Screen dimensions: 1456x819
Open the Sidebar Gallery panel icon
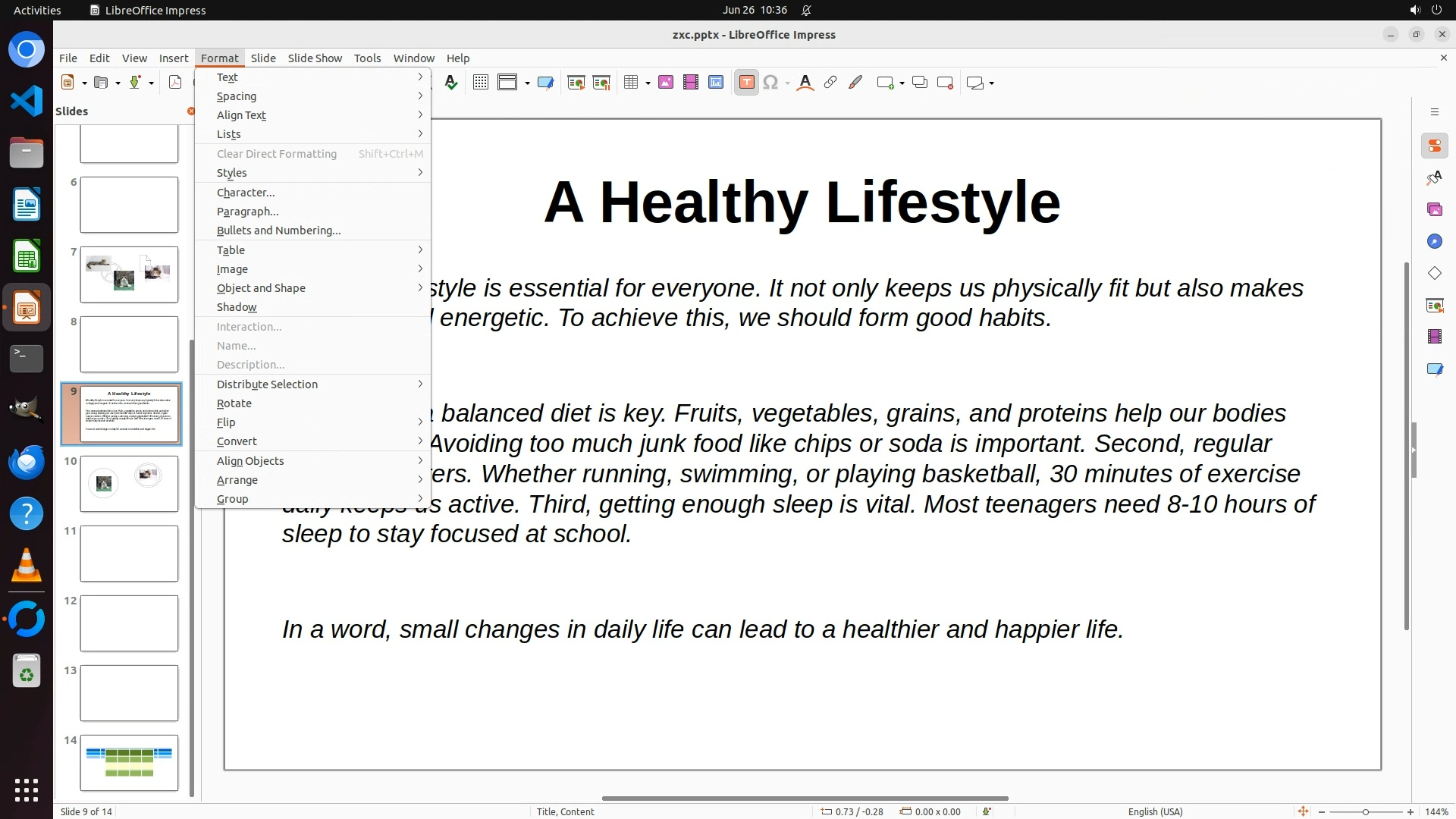pyautogui.click(x=1434, y=209)
